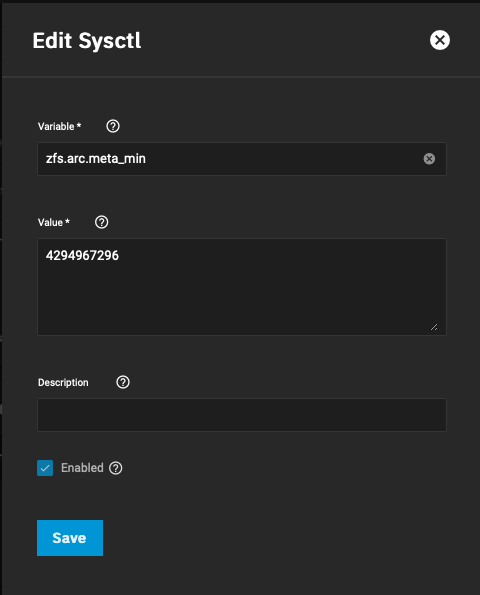Viewport: 480px width, 595px height.
Task: Toggle Enabled via its text label
Action: tap(82, 468)
